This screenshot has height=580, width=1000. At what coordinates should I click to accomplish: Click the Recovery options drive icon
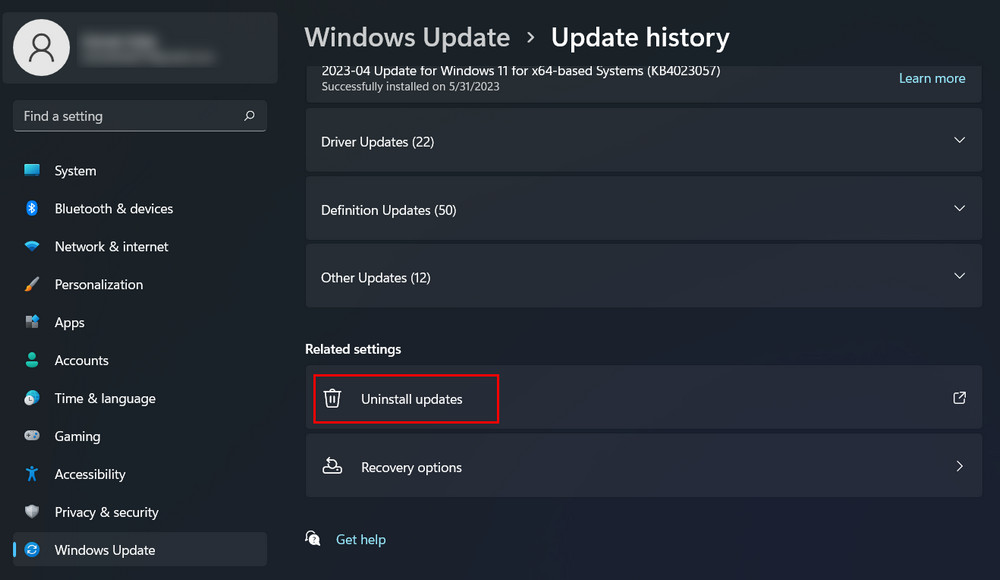332,466
